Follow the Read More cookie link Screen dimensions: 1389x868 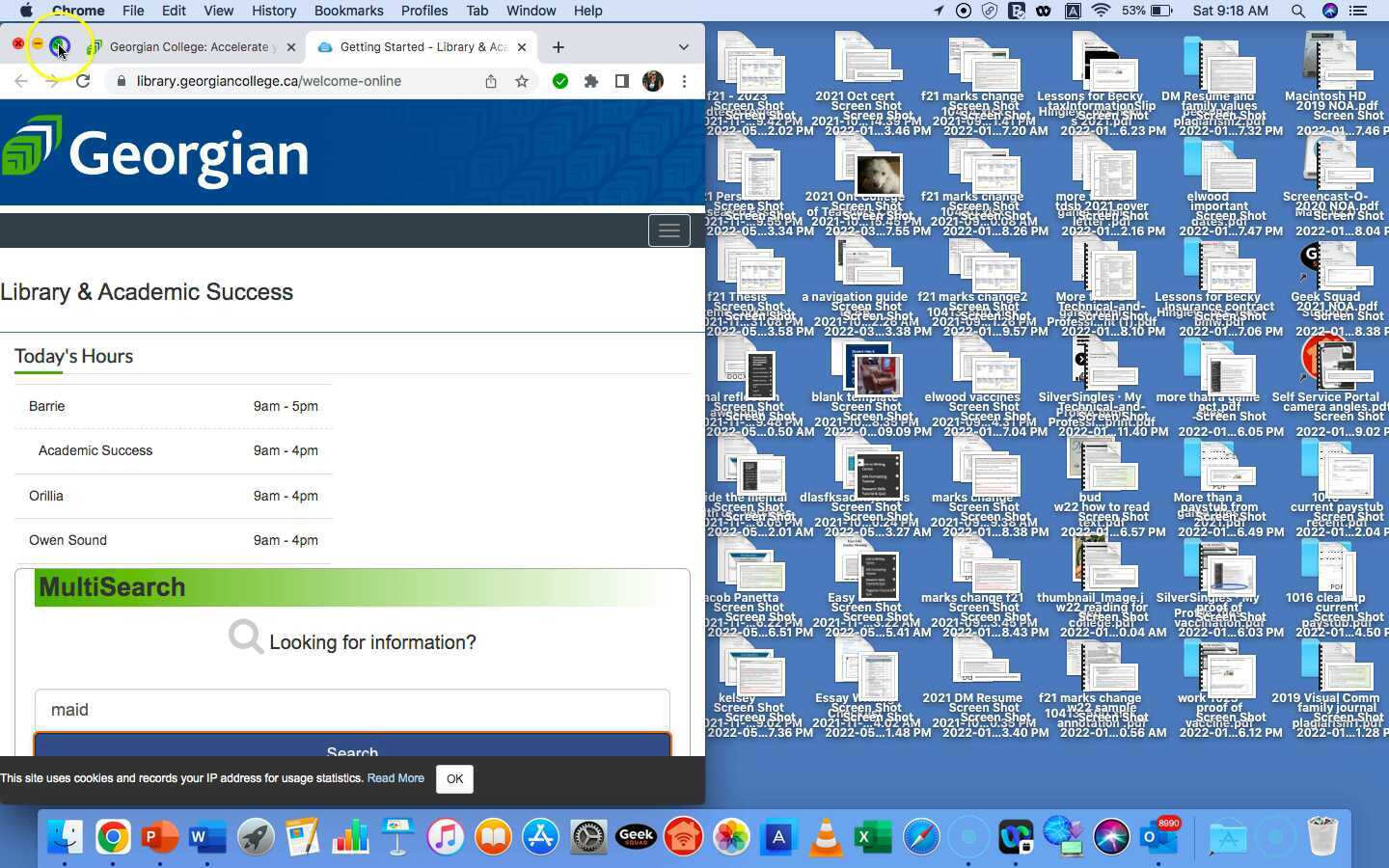coord(395,778)
